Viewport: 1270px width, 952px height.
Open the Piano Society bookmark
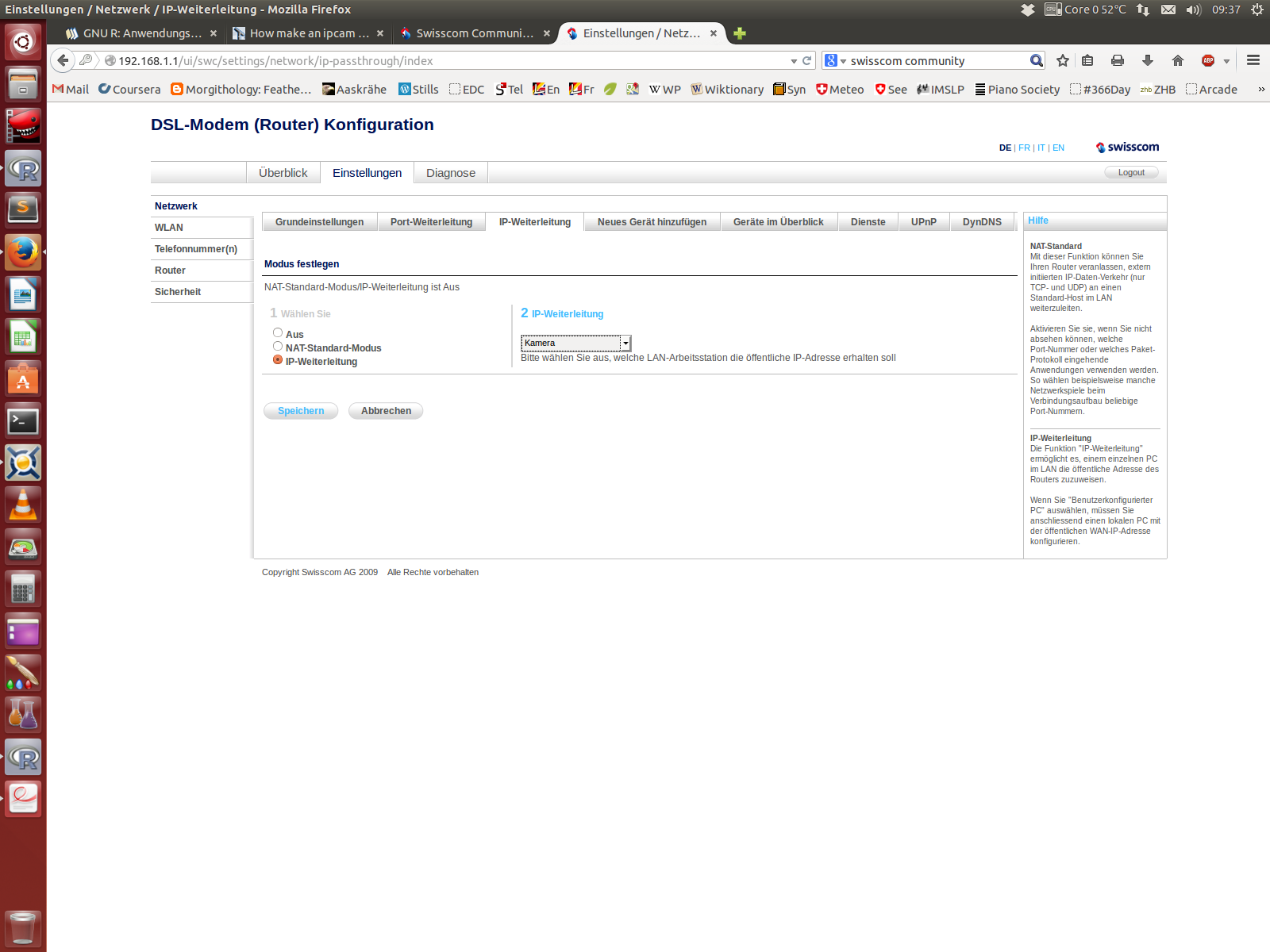tap(1018, 90)
